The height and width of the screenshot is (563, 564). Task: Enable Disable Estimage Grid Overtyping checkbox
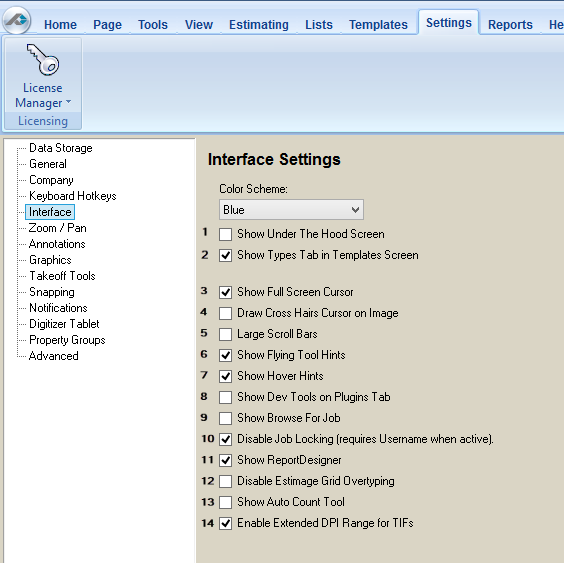pos(226,481)
